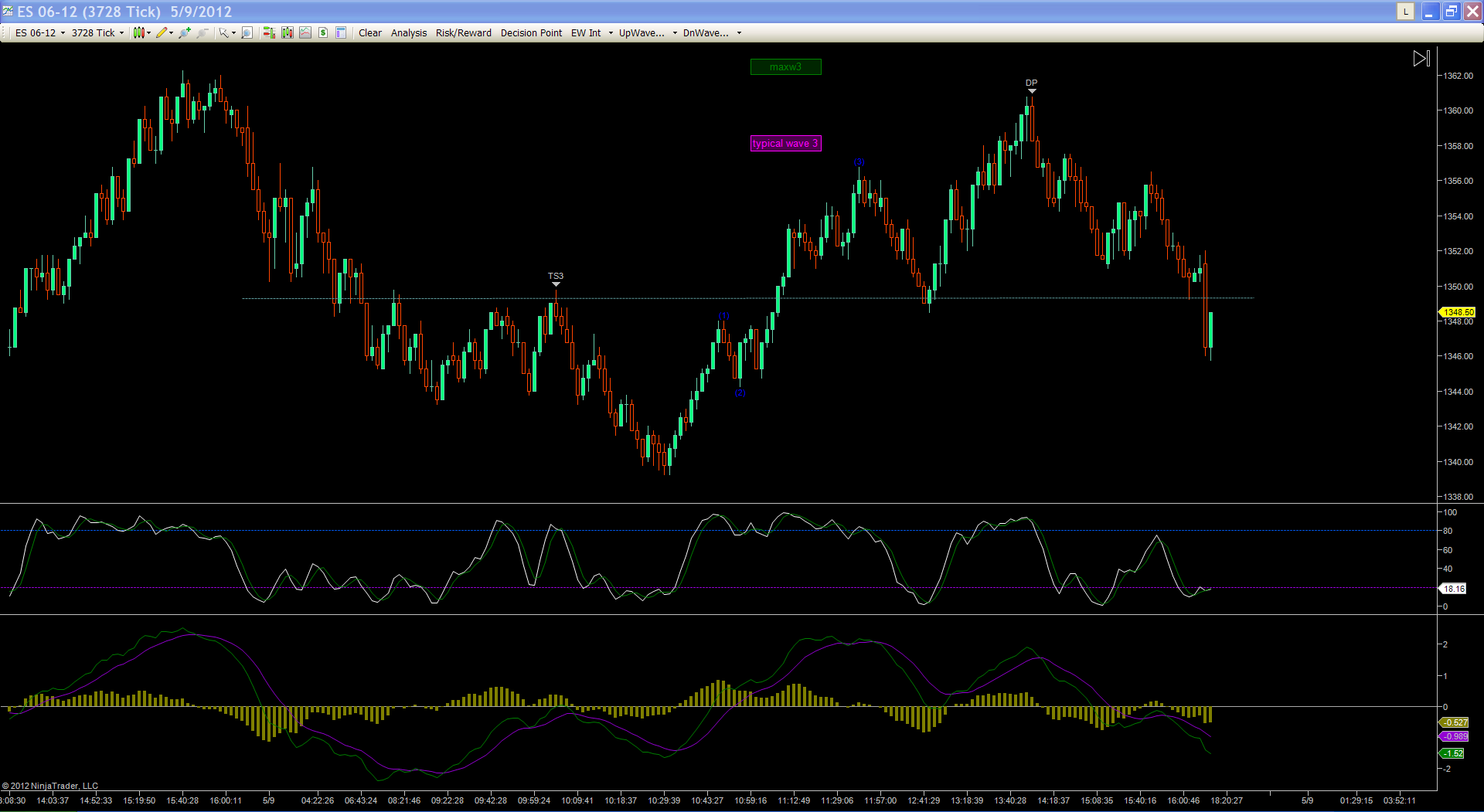Click the magenta typical wave 3 label
Image resolution: width=1484 pixels, height=812 pixels.
[x=786, y=144]
